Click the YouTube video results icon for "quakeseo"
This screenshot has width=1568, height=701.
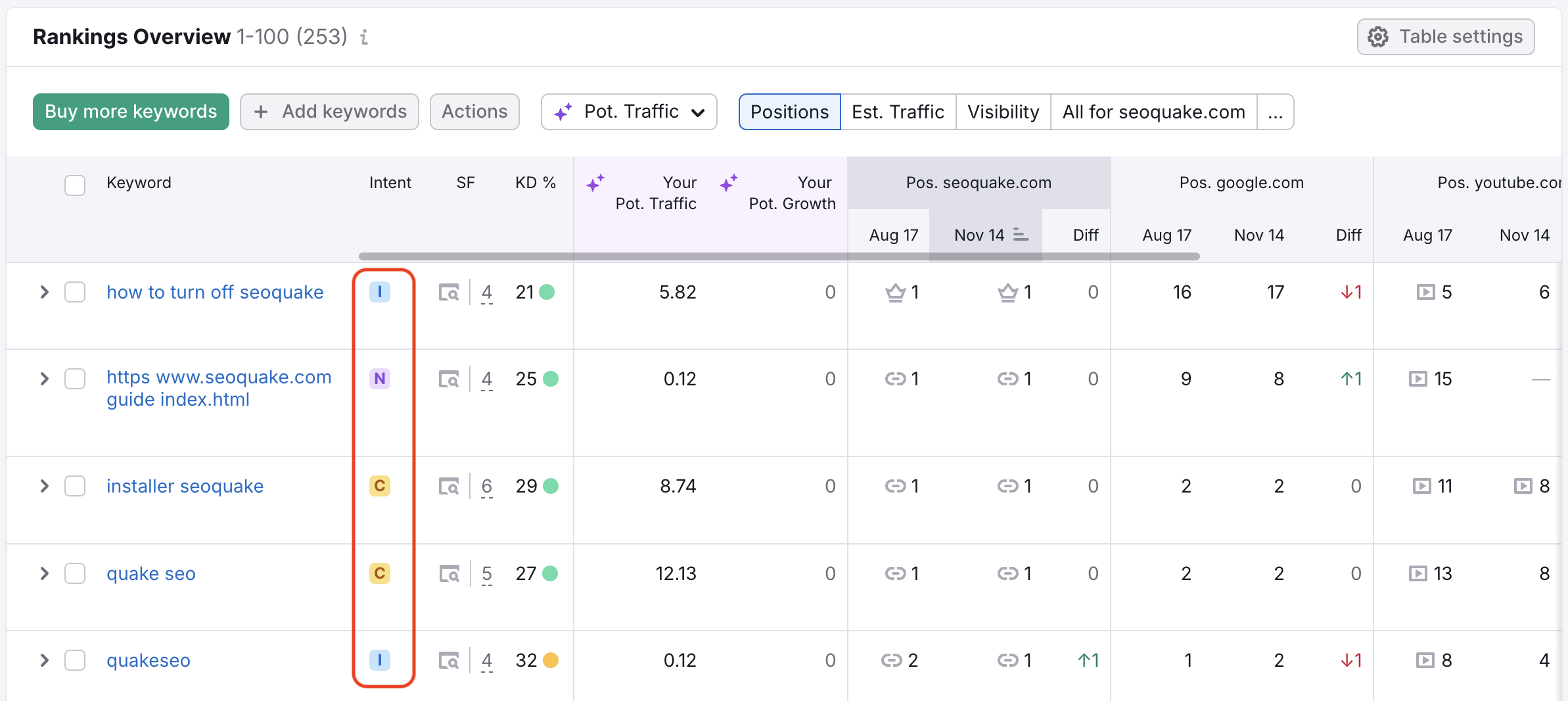pos(1425,660)
